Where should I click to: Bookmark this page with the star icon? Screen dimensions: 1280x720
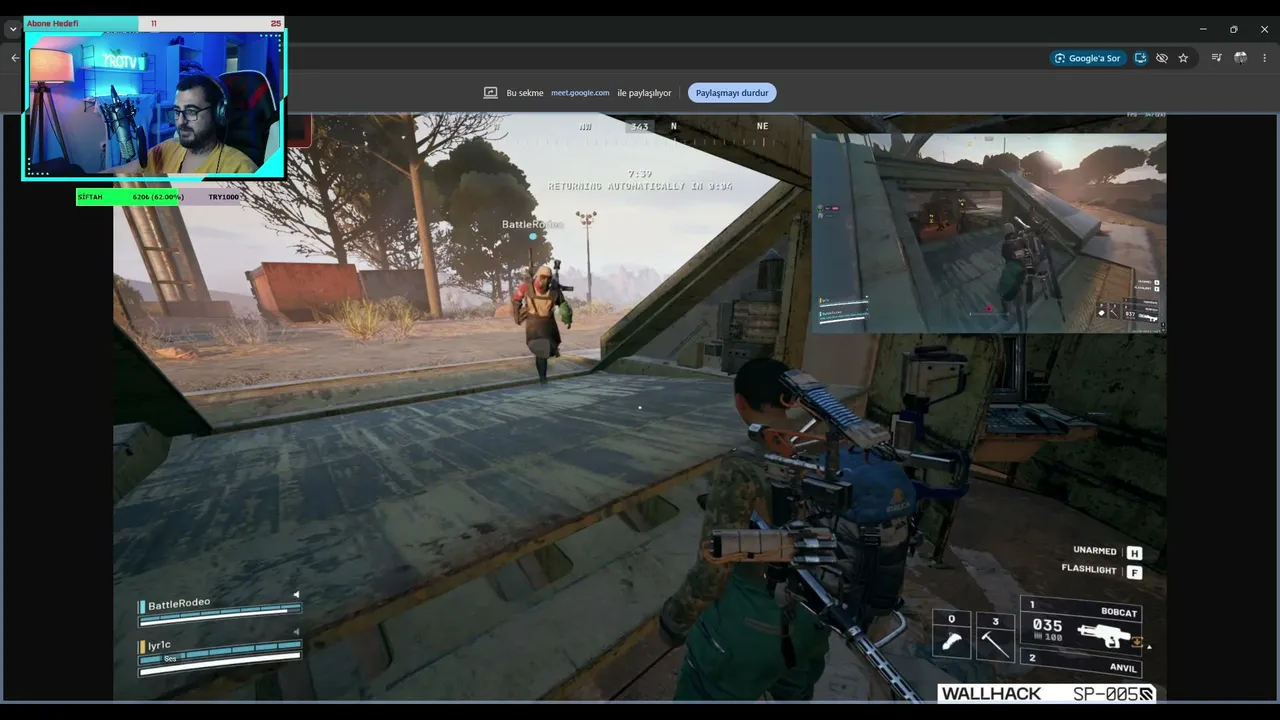point(1183,58)
